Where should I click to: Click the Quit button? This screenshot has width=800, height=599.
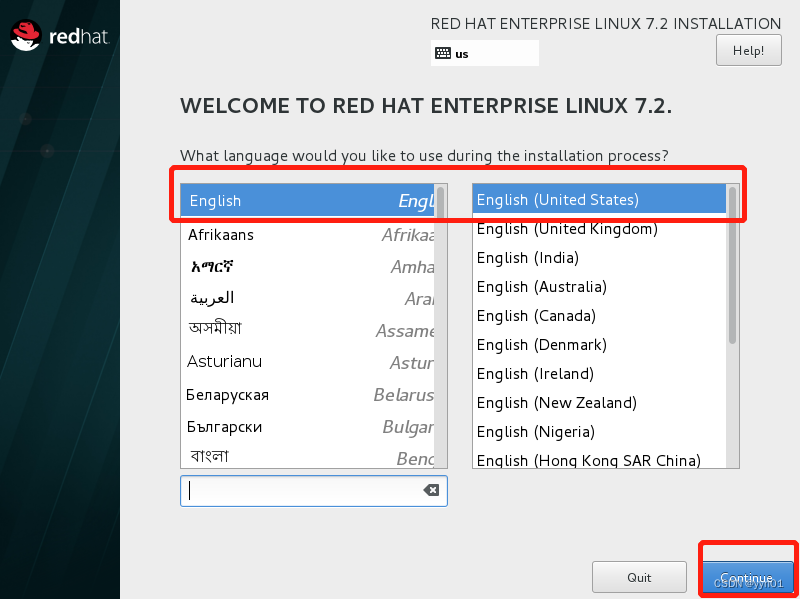pos(639,577)
